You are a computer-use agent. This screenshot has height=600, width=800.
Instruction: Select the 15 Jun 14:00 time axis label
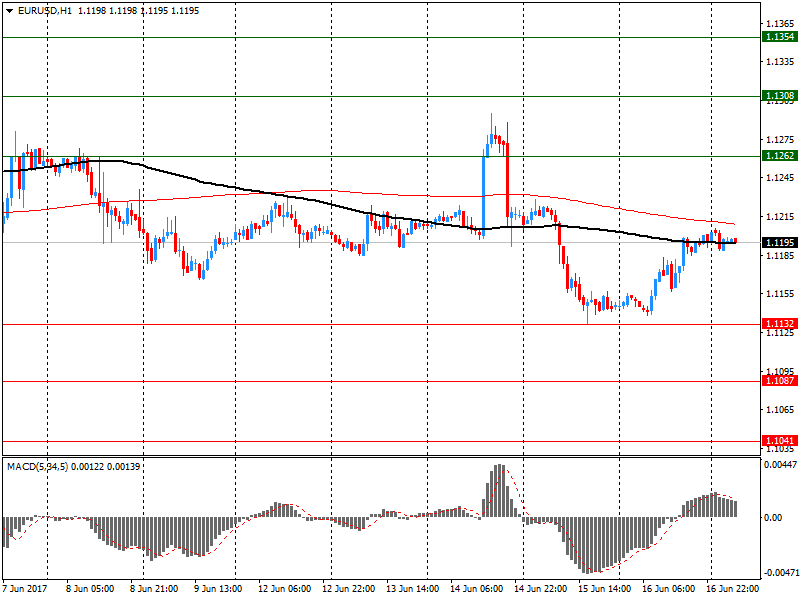(605, 588)
